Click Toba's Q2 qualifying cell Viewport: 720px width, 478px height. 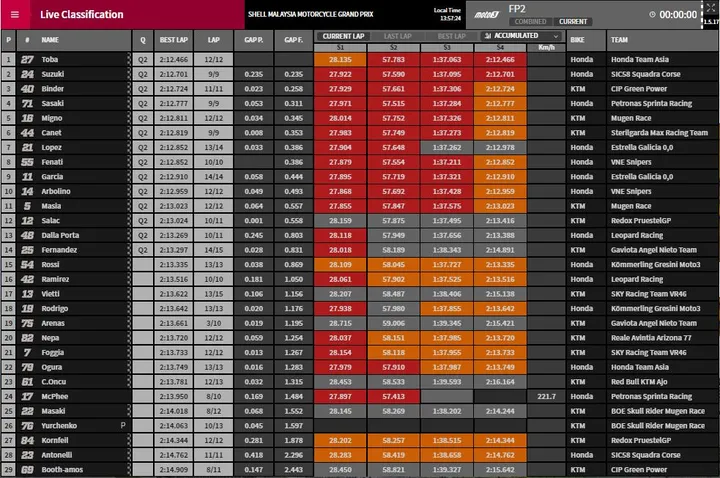(143, 59)
